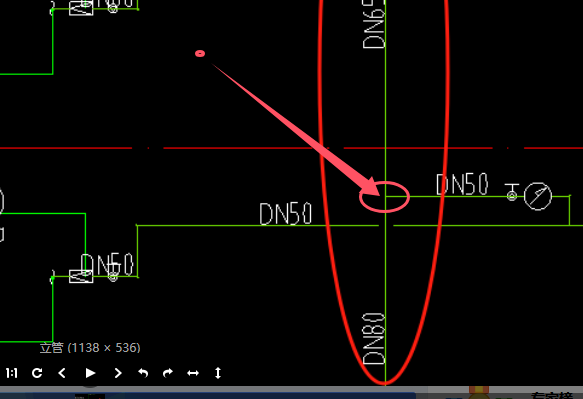
Task: Advance to the next image
Action: tap(118, 373)
